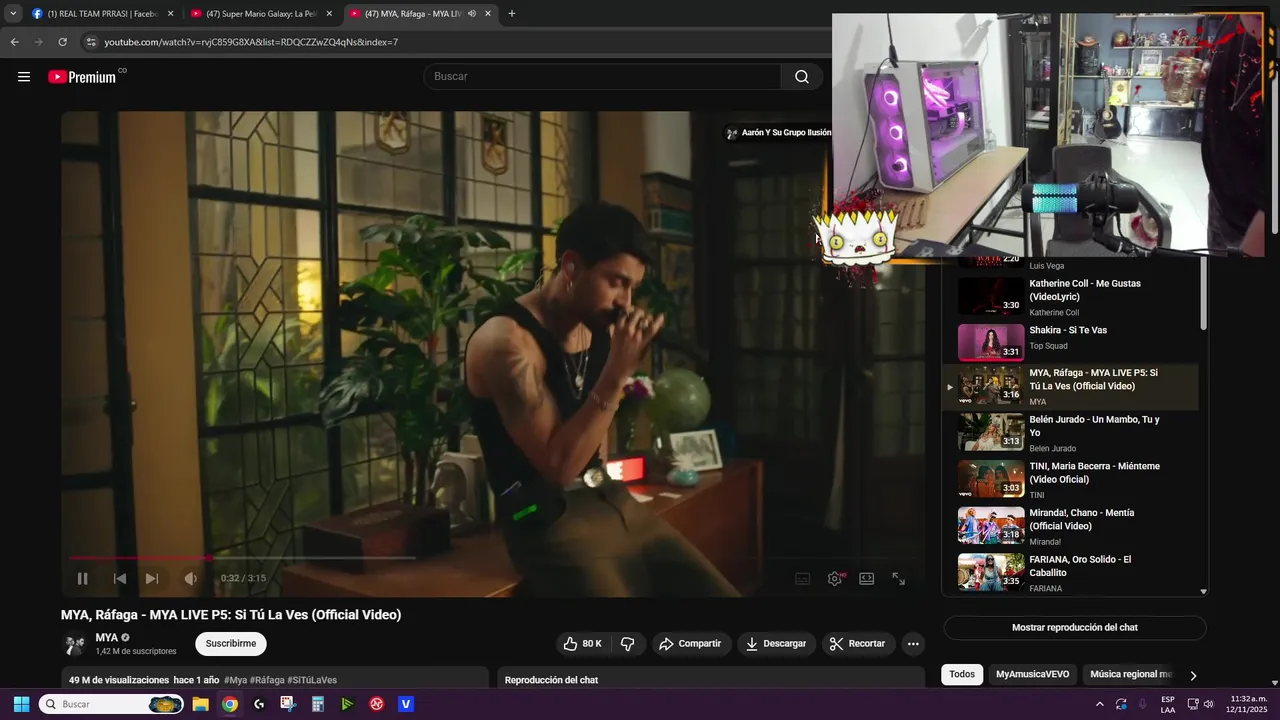This screenshot has height=720, width=1280.
Task: Click the Recortar clip button
Action: (858, 644)
